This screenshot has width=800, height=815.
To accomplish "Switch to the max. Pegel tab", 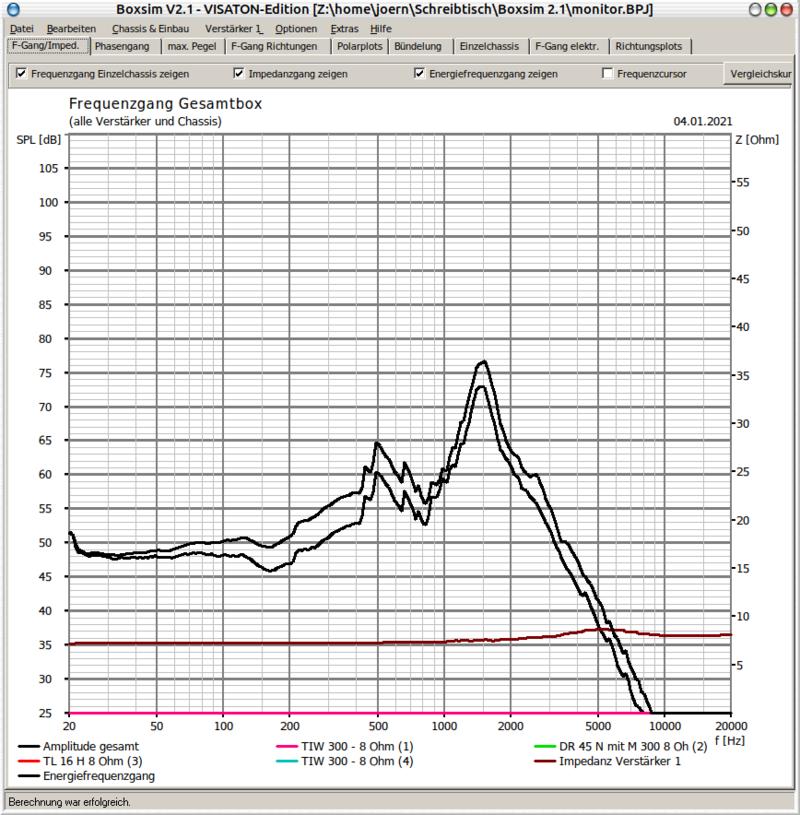I will click(192, 46).
